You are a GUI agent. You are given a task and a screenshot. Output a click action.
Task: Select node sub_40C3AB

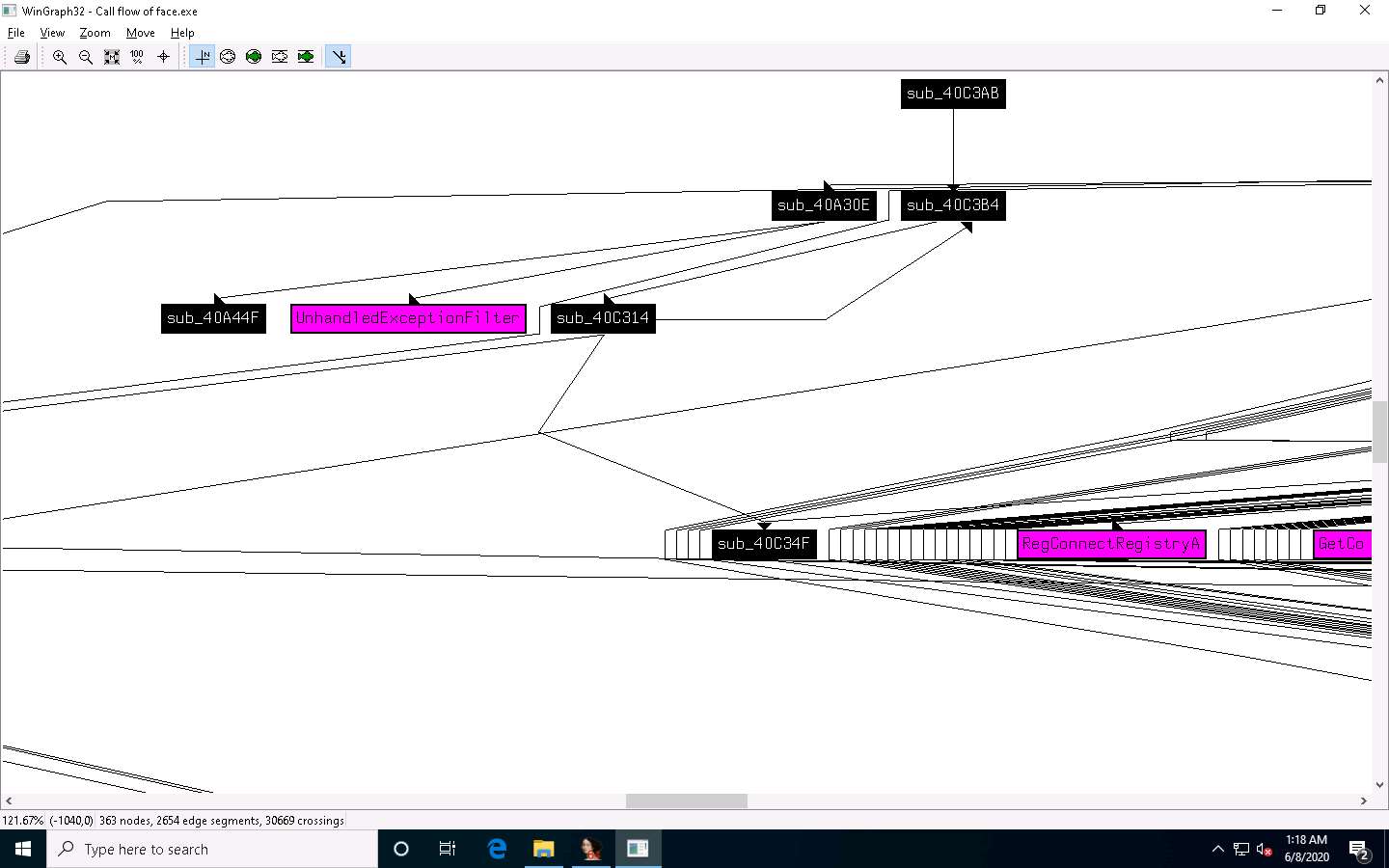pyautogui.click(x=953, y=94)
